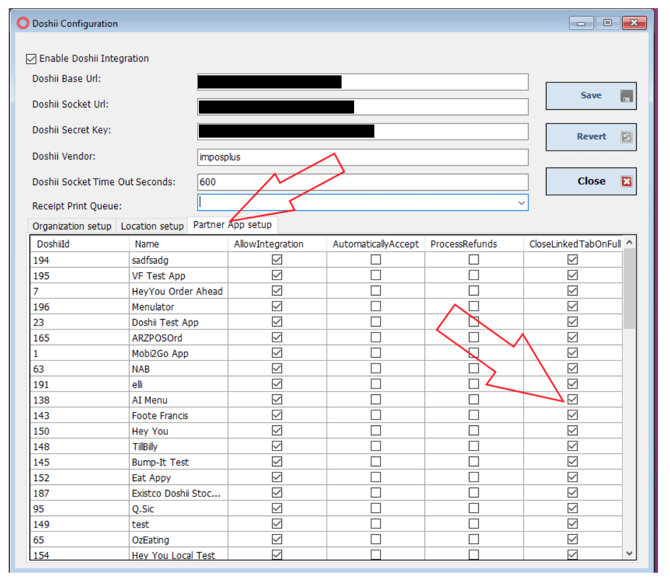670x580 pixels.
Task: Click the Doshii Base Url field
Action: click(363, 82)
